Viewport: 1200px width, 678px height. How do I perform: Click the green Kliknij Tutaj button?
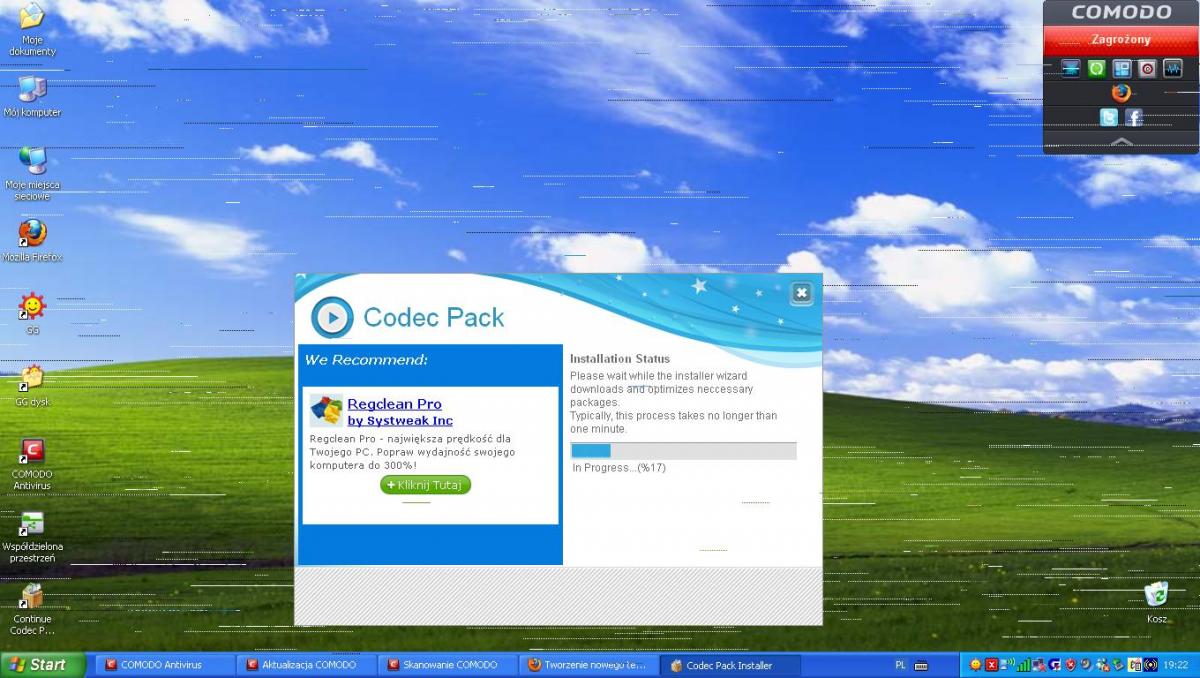pos(425,485)
